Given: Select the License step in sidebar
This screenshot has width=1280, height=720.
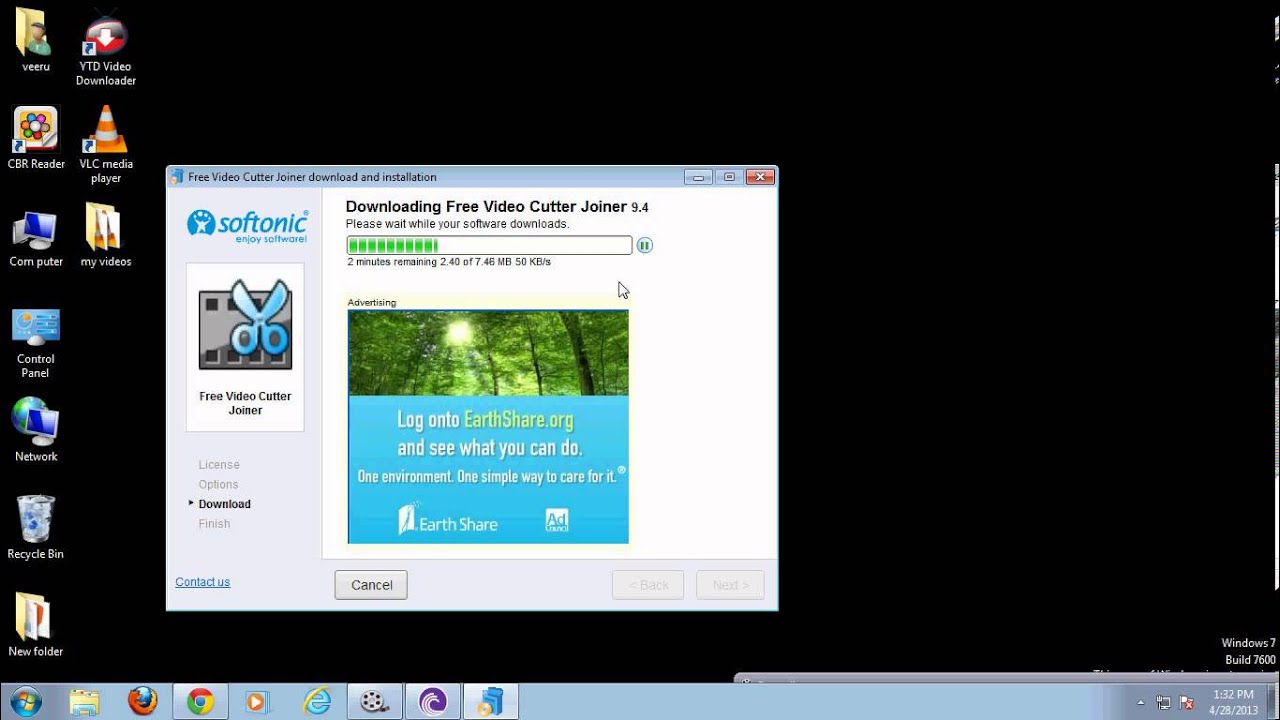Looking at the screenshot, I should coord(219,465).
